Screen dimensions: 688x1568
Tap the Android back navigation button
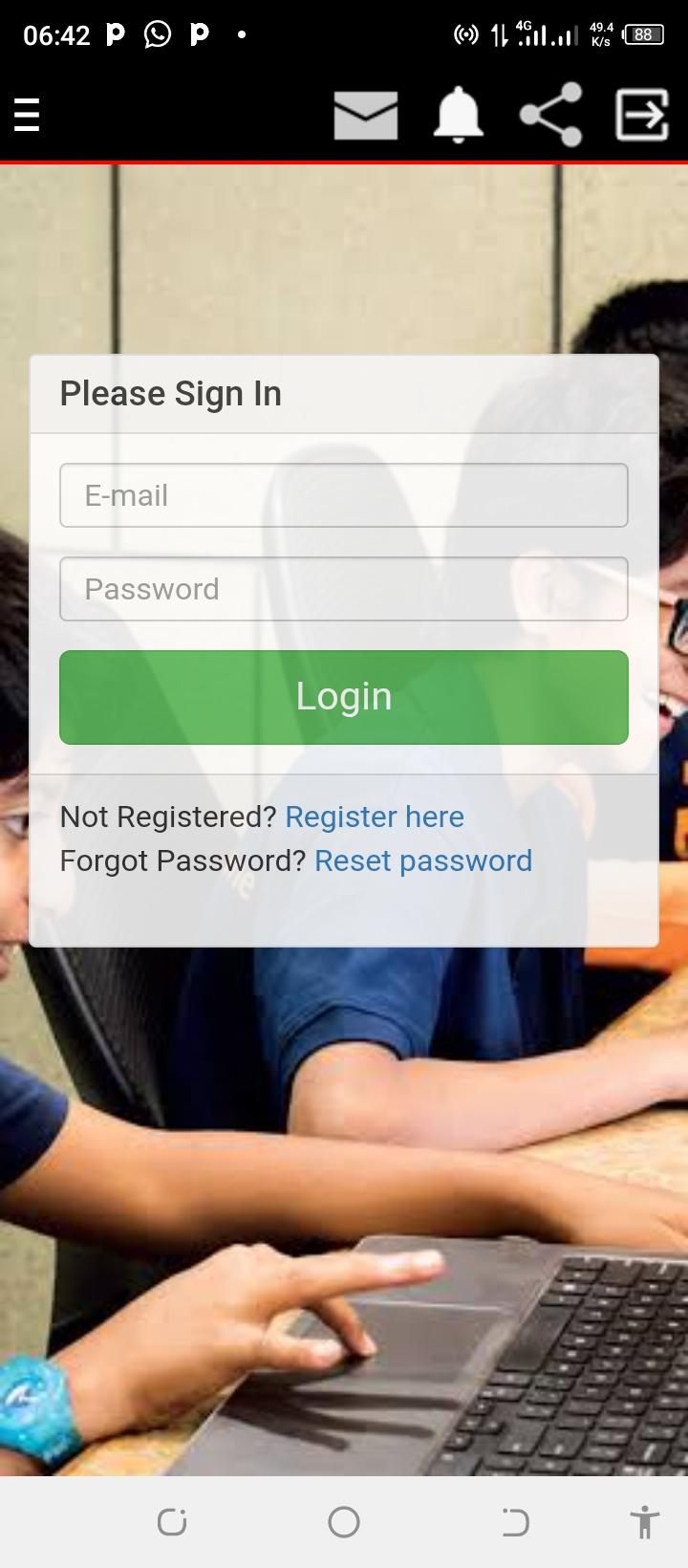(x=515, y=1522)
